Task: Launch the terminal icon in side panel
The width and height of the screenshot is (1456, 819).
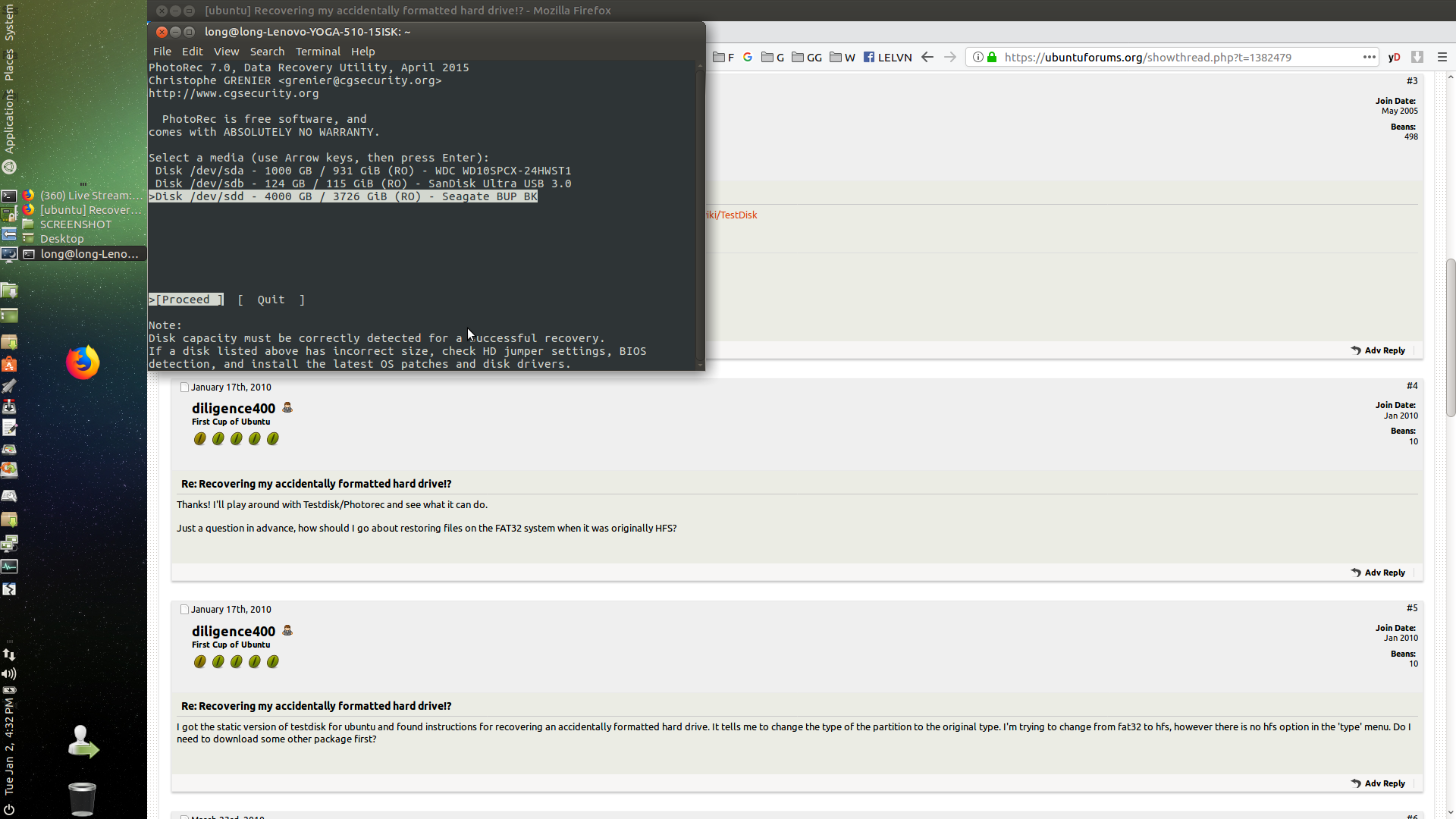Action: [x=9, y=196]
